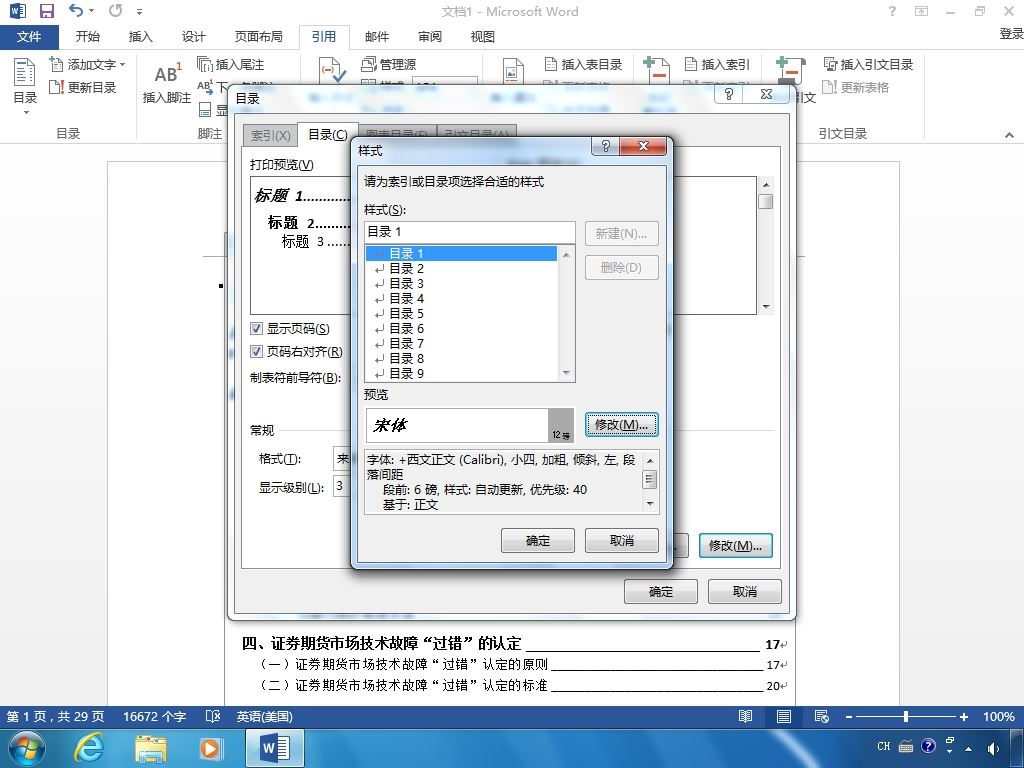Click the 样式 name input field

click(x=470, y=232)
